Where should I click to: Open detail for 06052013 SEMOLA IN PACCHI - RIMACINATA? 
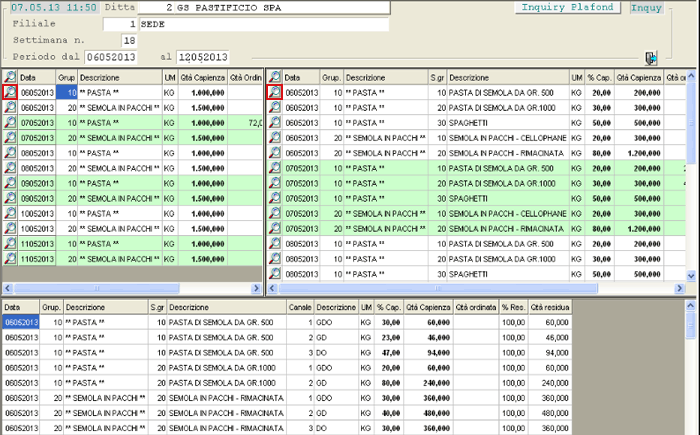275,153
